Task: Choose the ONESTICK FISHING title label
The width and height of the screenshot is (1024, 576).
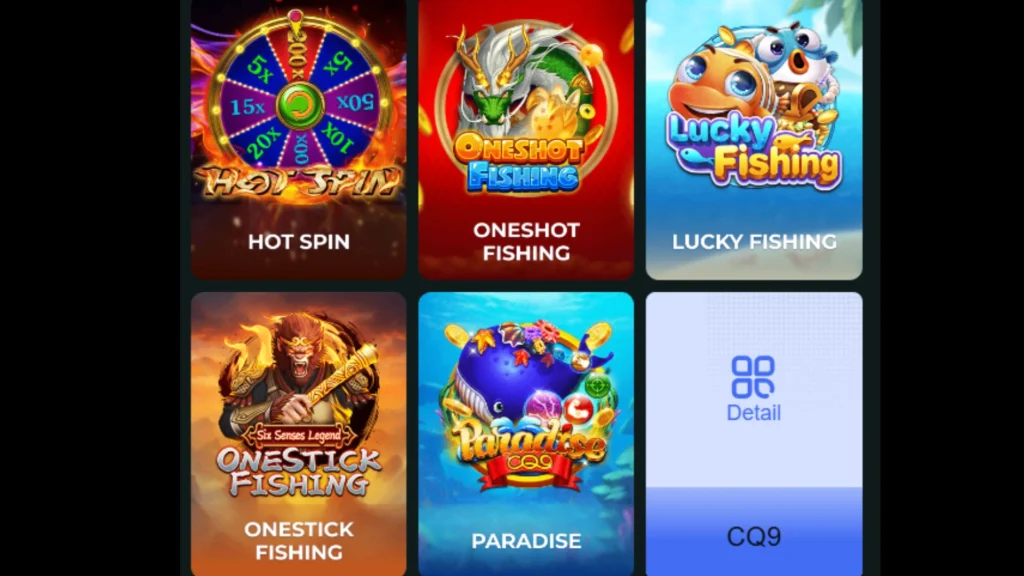Action: point(299,540)
